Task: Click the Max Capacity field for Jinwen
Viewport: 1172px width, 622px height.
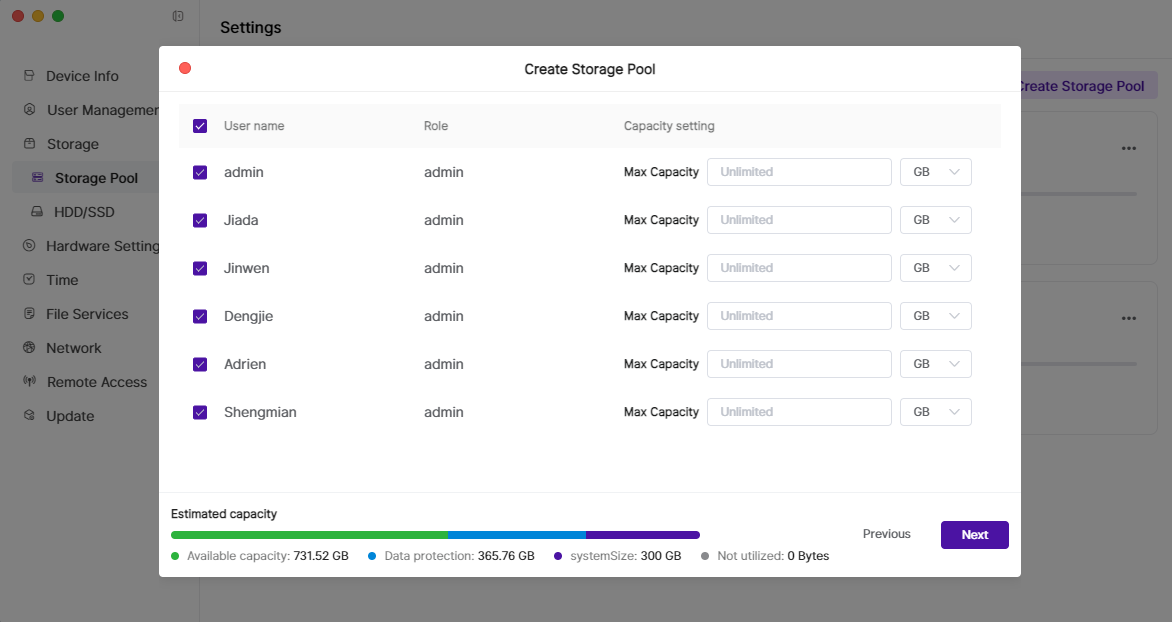Action: coord(799,268)
